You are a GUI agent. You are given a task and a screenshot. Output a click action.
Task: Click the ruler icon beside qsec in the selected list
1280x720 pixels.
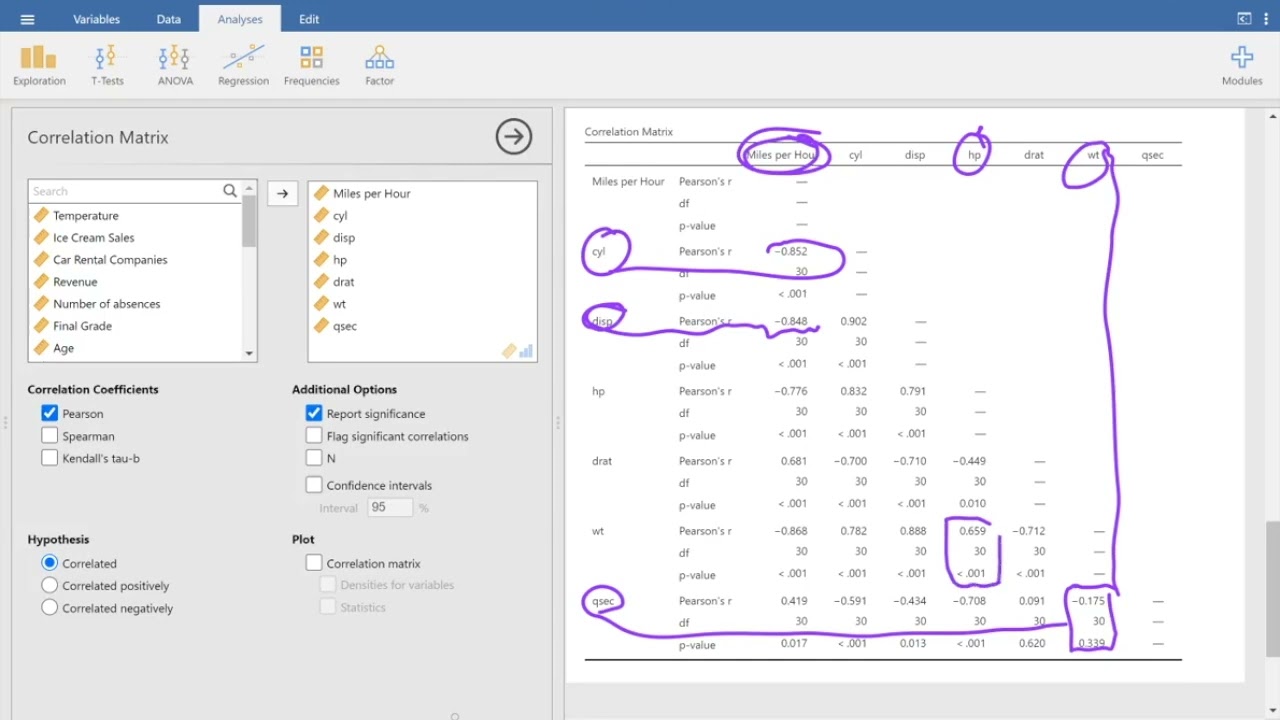(x=321, y=325)
